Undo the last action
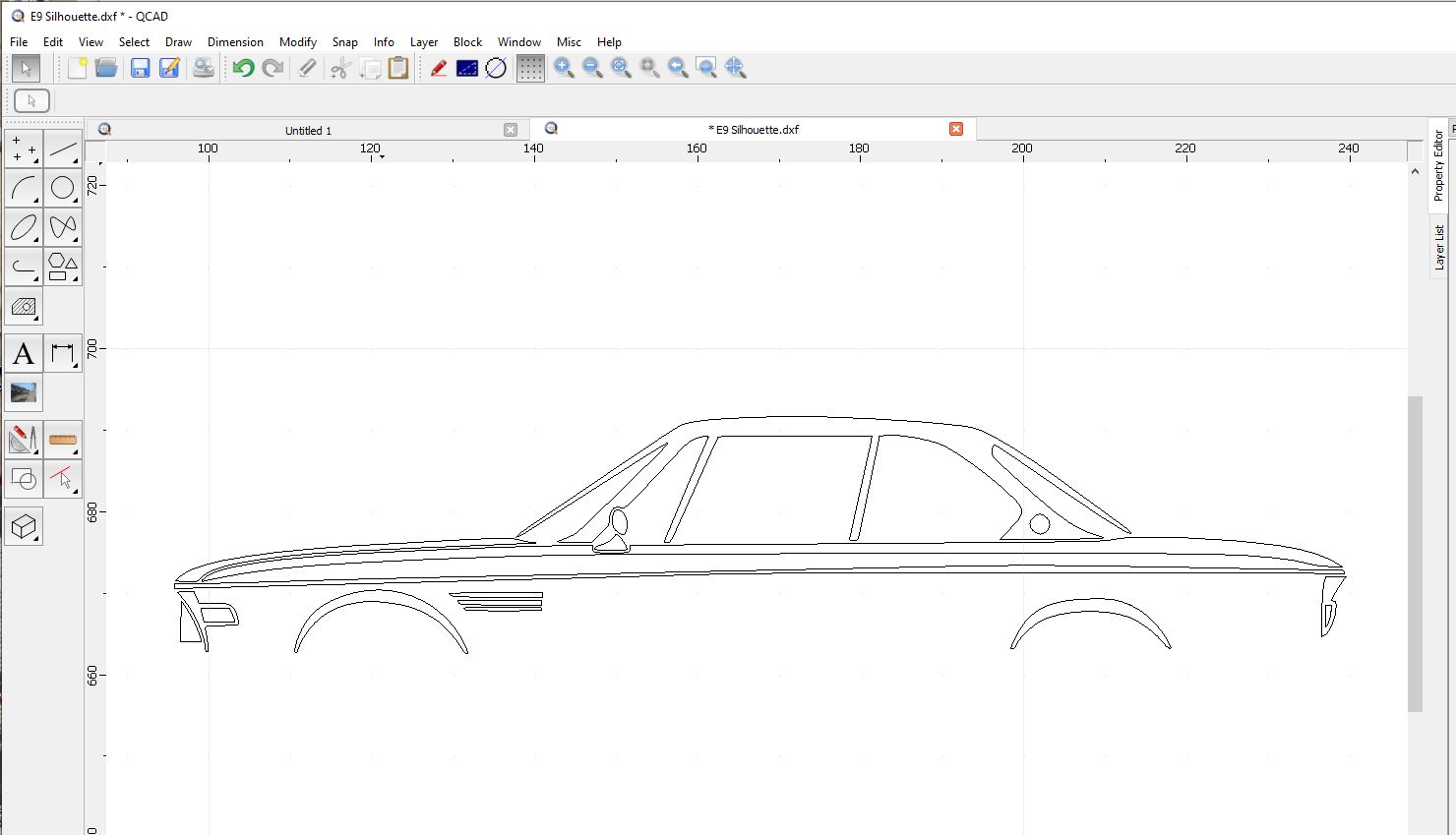Viewport: 1456px width, 835px height. point(243,68)
